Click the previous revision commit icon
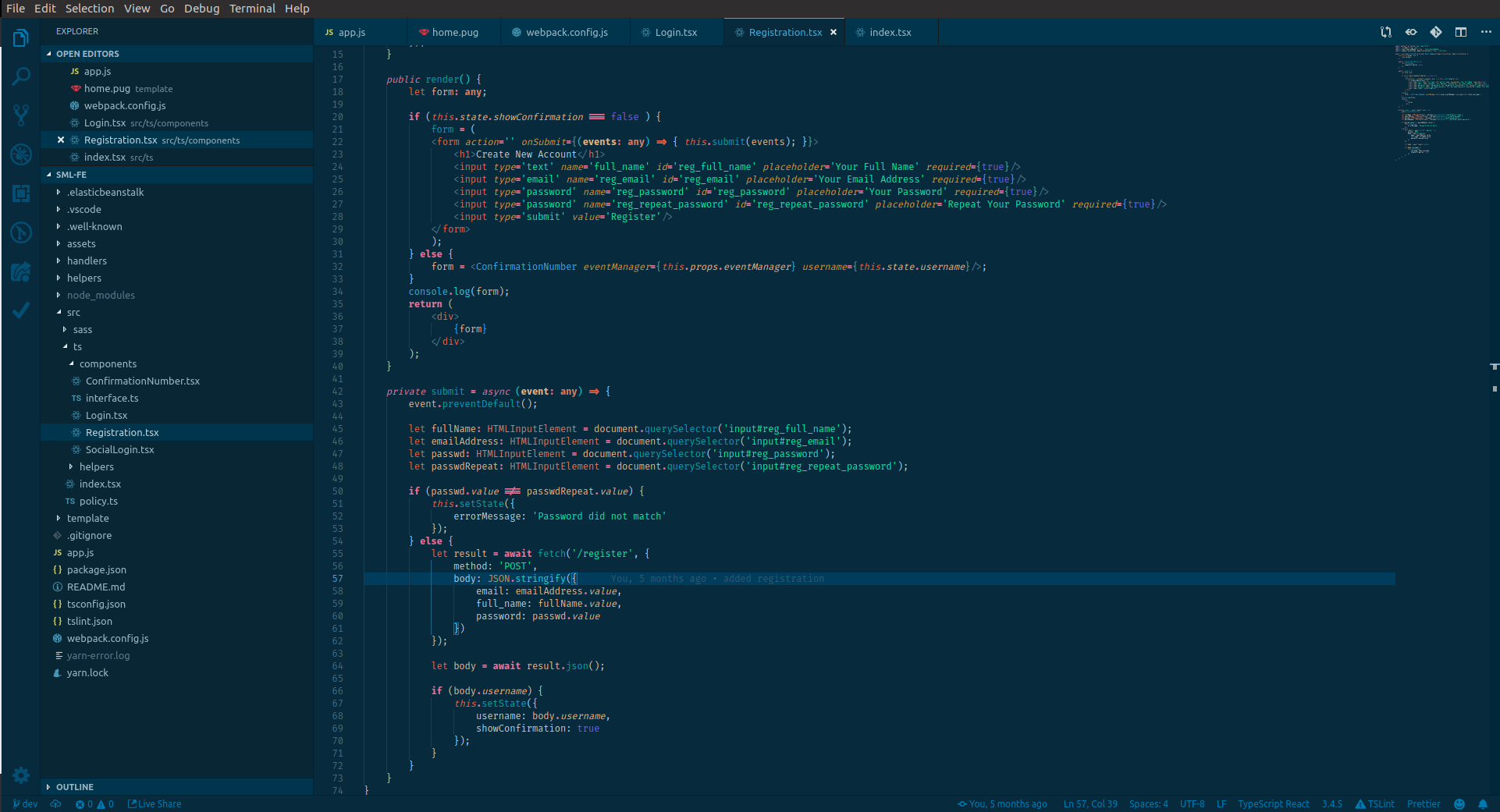 (1411, 32)
